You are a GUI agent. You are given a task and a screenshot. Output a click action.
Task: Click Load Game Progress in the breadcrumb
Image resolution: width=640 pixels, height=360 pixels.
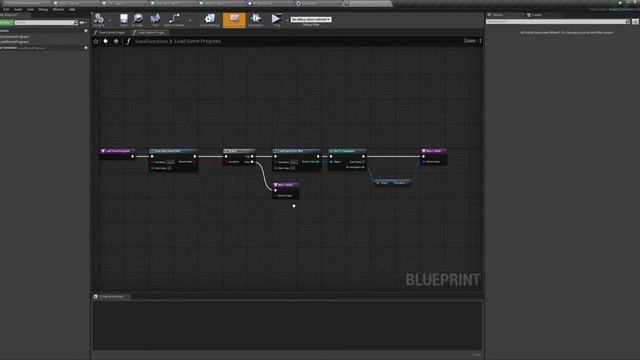point(198,41)
